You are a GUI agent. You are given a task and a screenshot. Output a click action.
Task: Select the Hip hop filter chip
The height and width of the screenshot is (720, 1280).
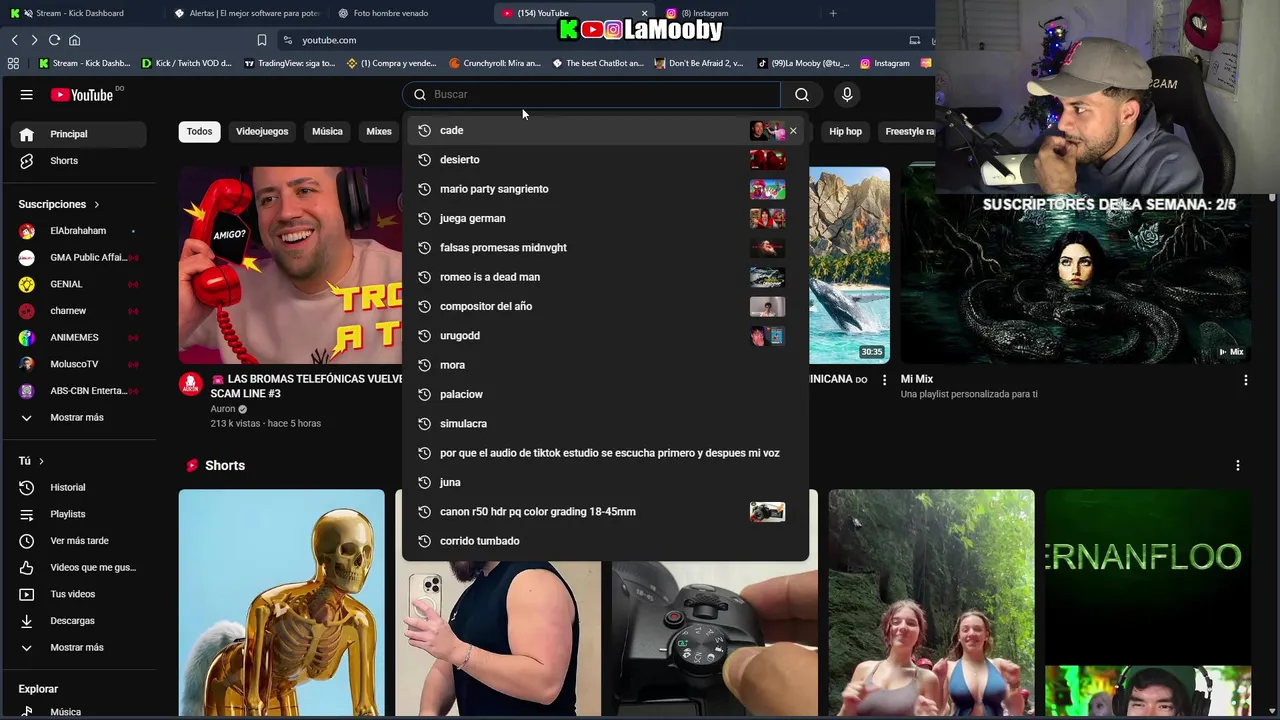845,131
